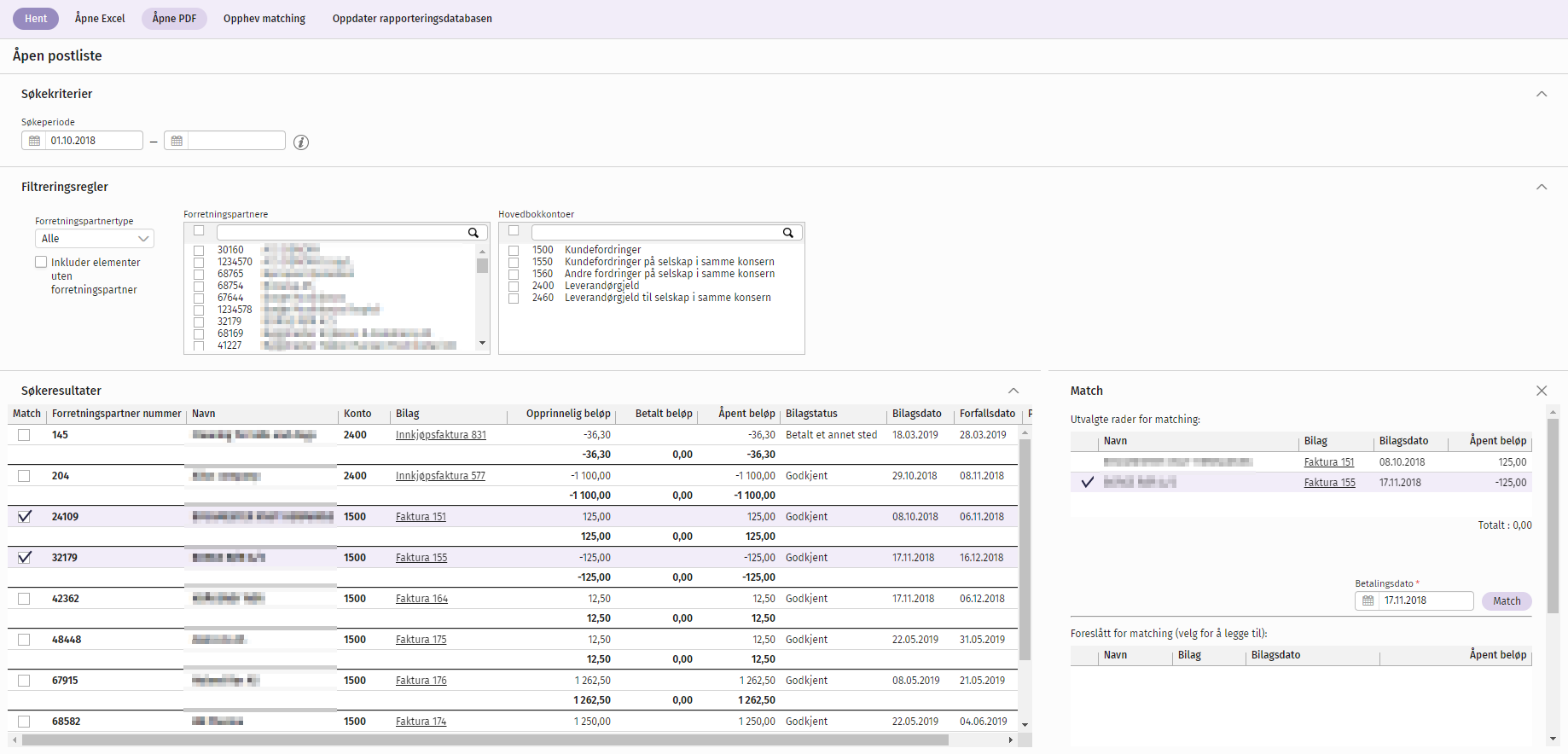Screen dimensions: 1568x754
Task: Sort by Bilagstatus column header
Action: pos(811,414)
